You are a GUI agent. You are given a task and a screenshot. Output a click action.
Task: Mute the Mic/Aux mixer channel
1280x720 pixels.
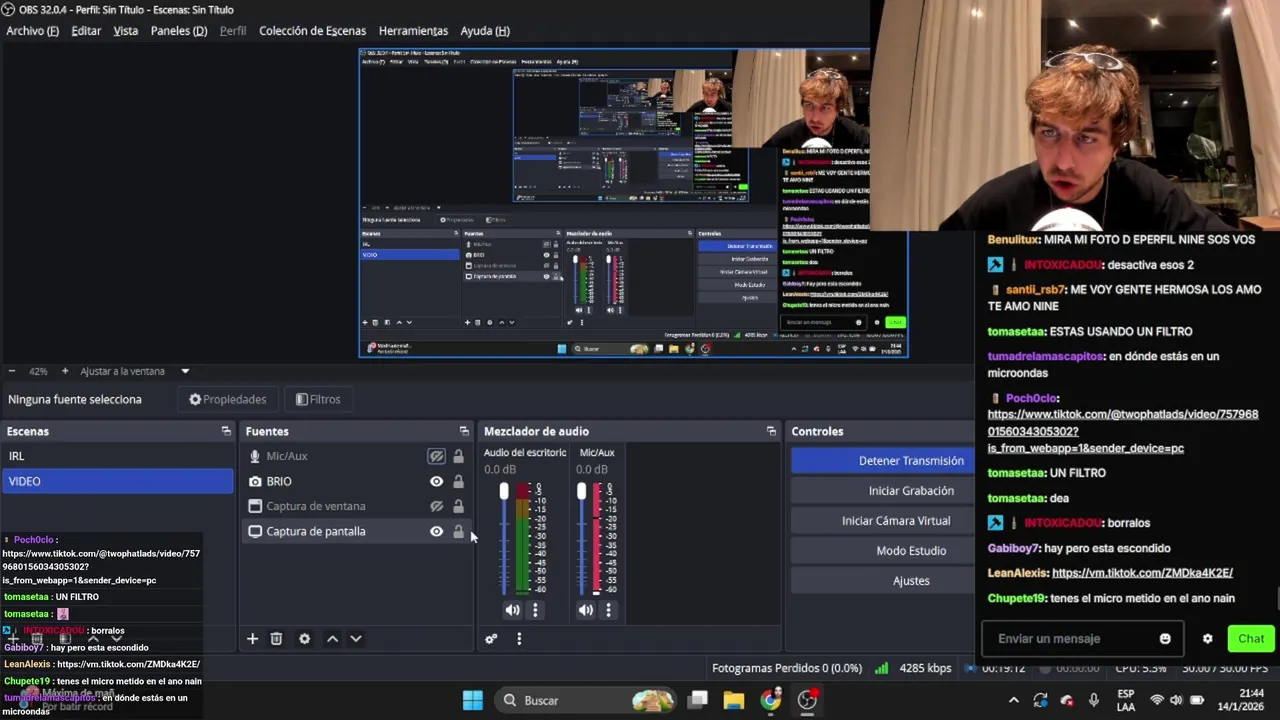pyautogui.click(x=585, y=610)
